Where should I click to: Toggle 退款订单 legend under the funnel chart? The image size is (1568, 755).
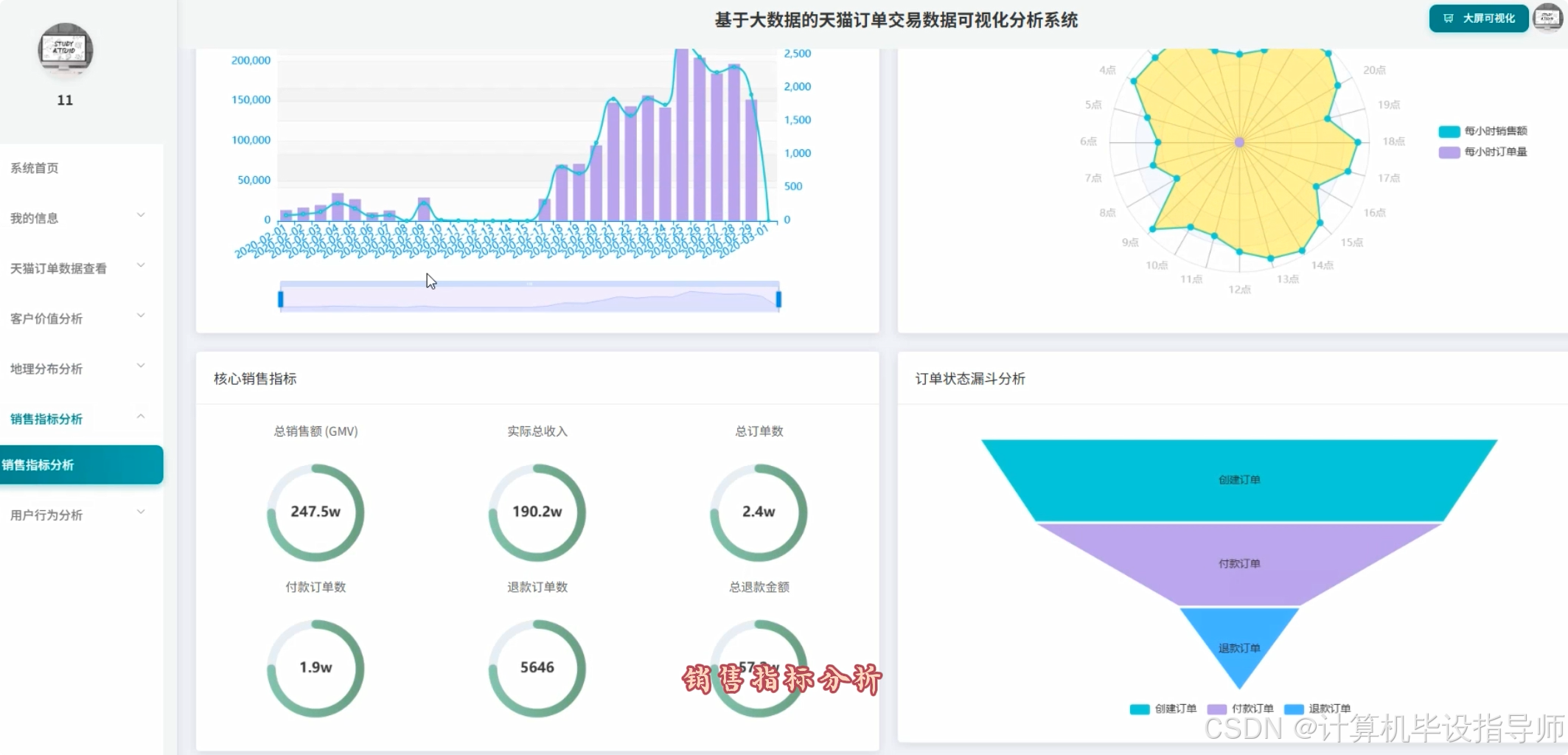[x=1320, y=708]
